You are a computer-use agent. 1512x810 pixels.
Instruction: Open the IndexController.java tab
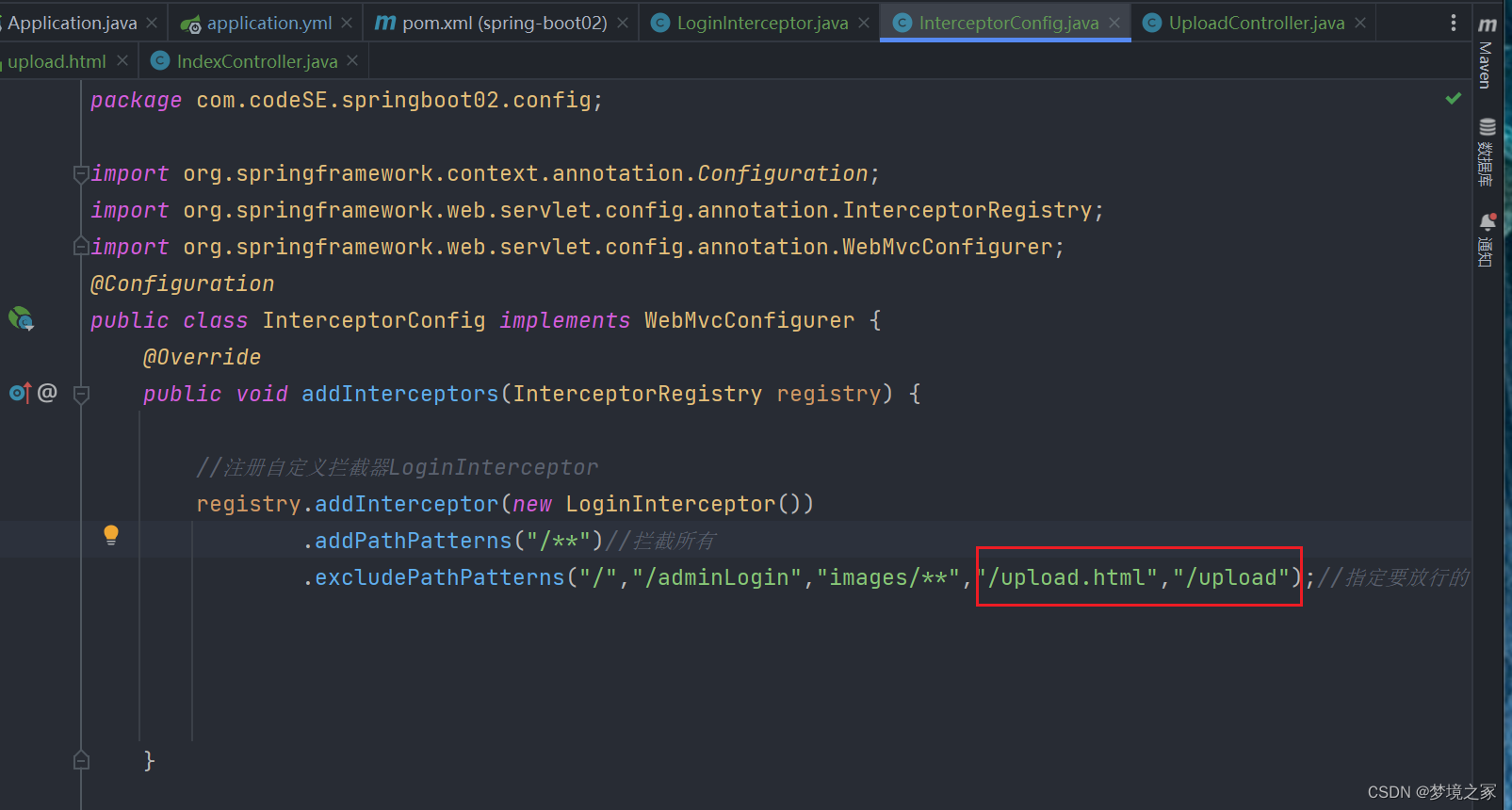coord(256,61)
